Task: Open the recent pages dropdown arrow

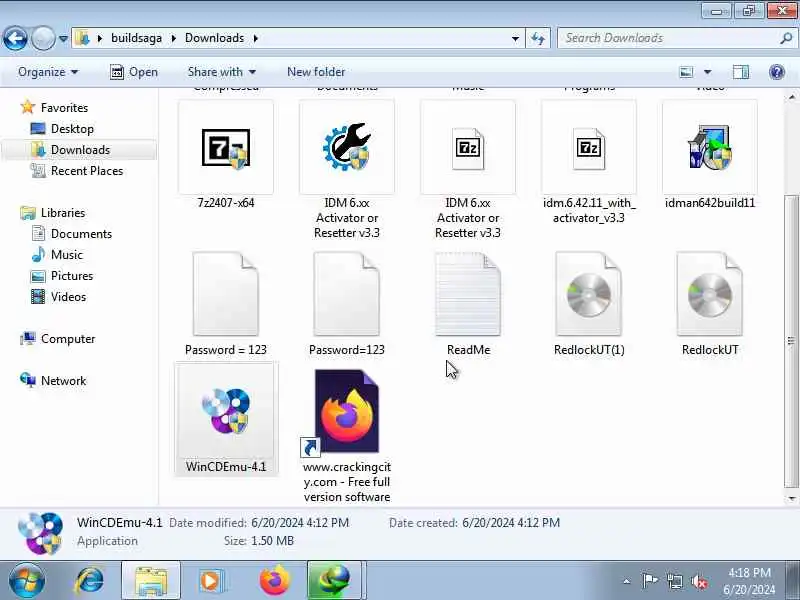Action: pos(63,39)
